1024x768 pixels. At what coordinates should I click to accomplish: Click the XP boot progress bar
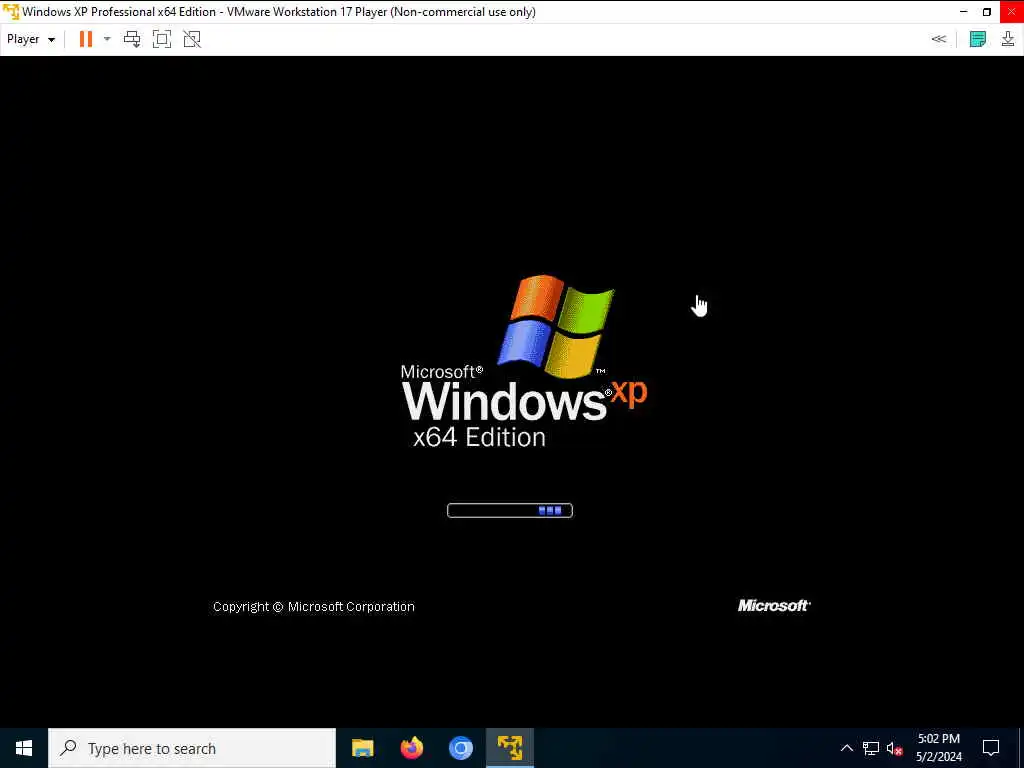(509, 511)
